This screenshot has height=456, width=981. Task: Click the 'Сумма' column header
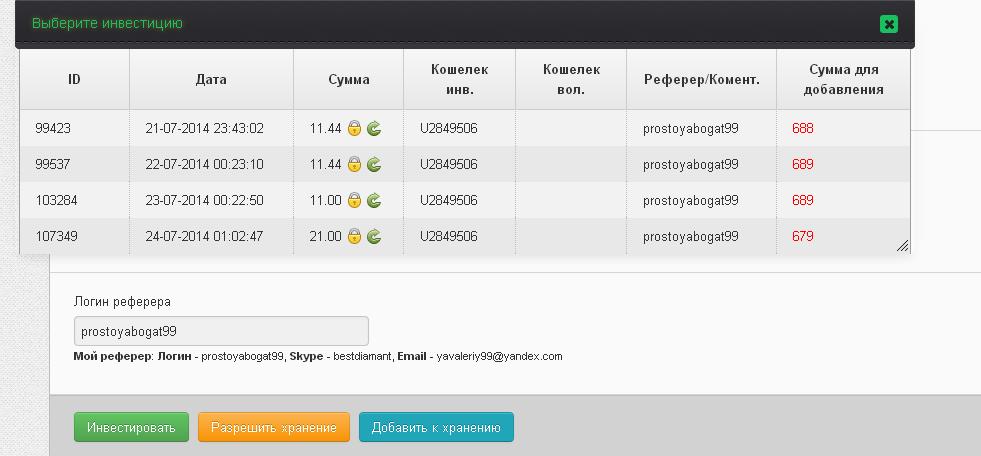tap(348, 79)
